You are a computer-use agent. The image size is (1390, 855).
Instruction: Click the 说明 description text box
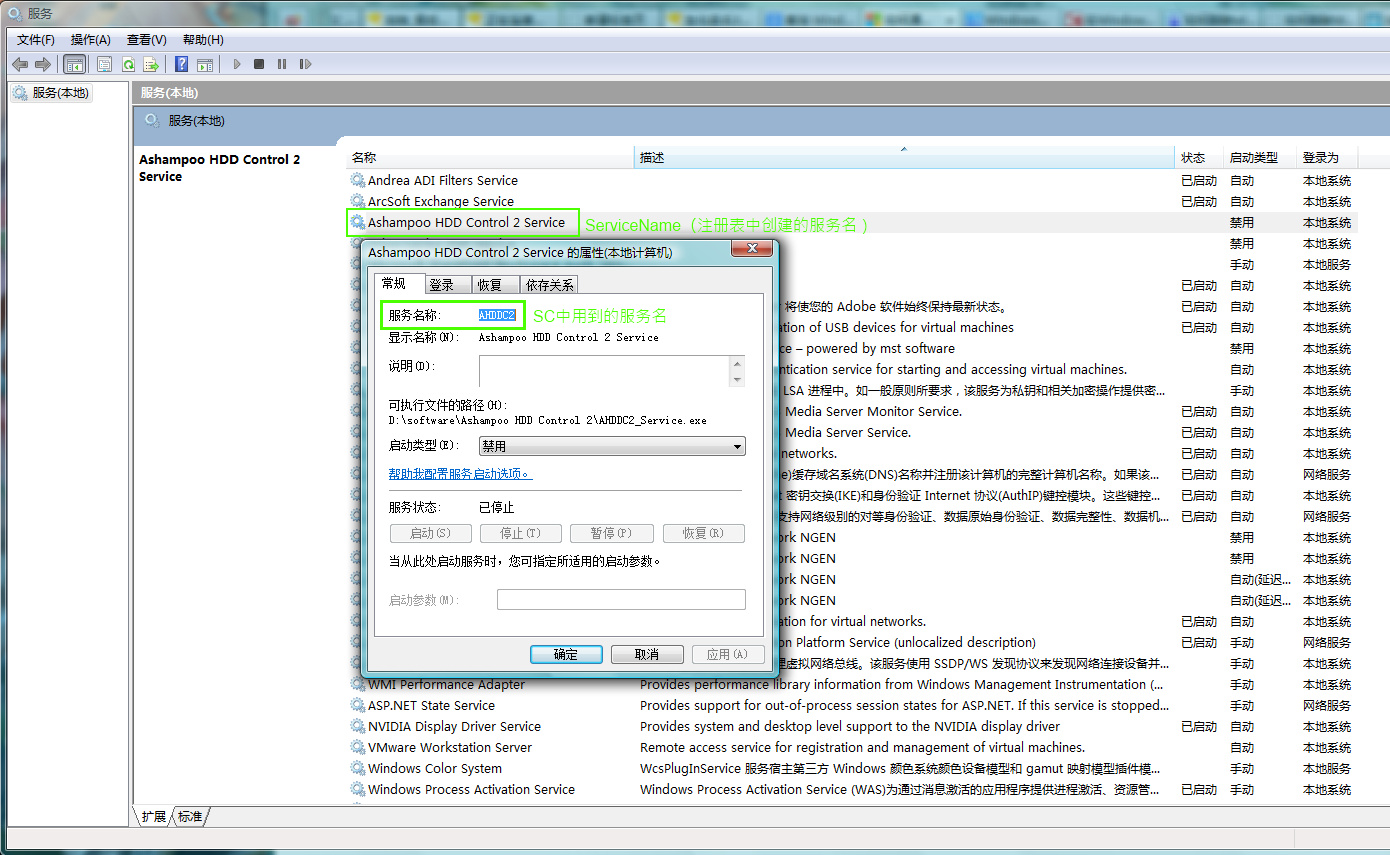[605, 371]
